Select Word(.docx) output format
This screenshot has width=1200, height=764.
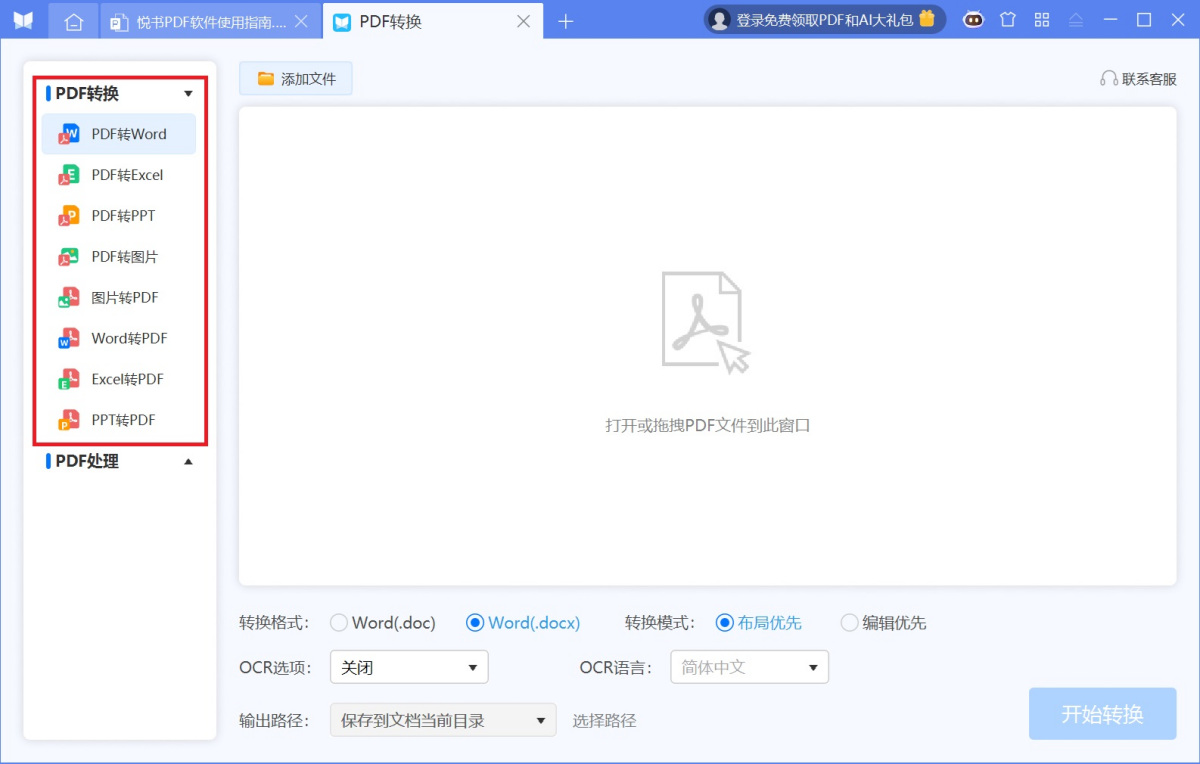point(475,622)
